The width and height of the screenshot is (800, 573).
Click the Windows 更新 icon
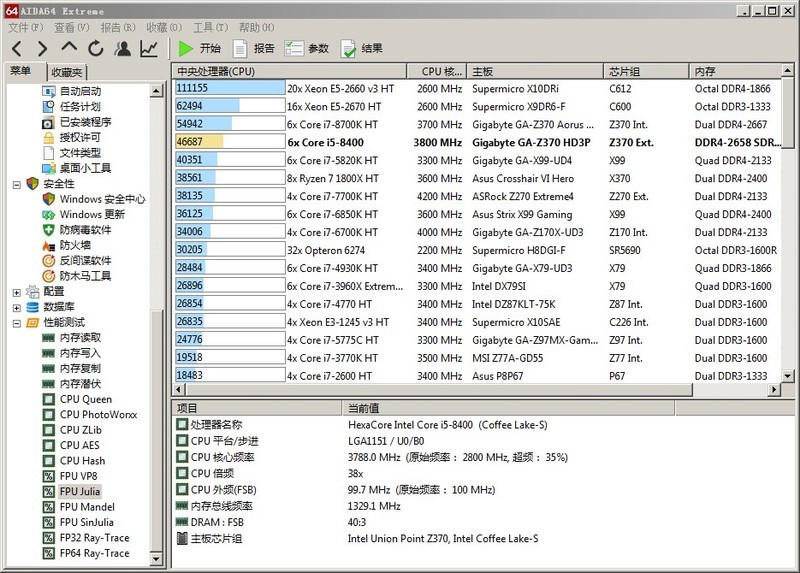click(x=48, y=215)
